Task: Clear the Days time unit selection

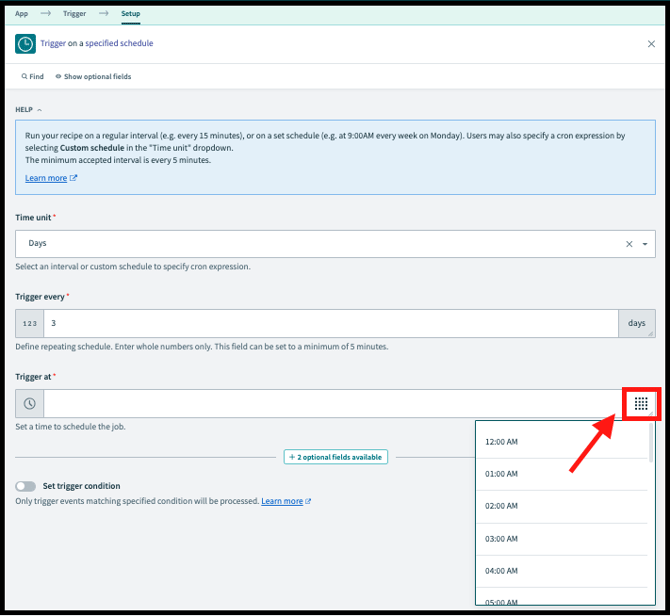Action: coord(629,244)
